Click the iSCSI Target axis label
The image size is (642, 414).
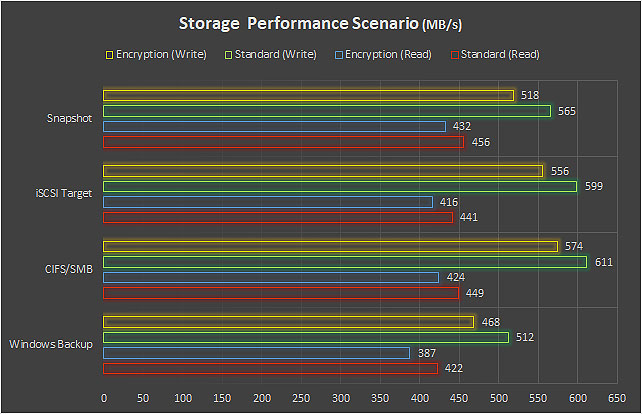(65, 193)
